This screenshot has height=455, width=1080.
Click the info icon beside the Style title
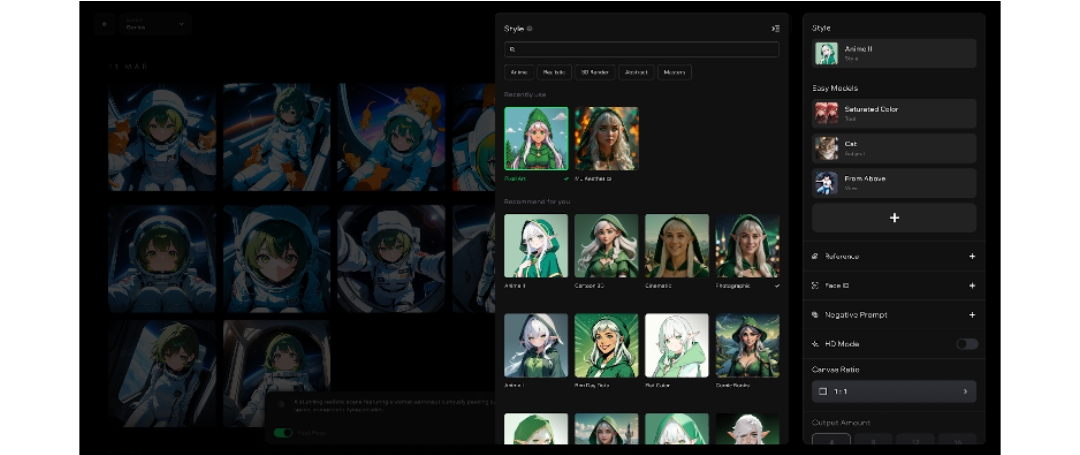[x=529, y=29]
